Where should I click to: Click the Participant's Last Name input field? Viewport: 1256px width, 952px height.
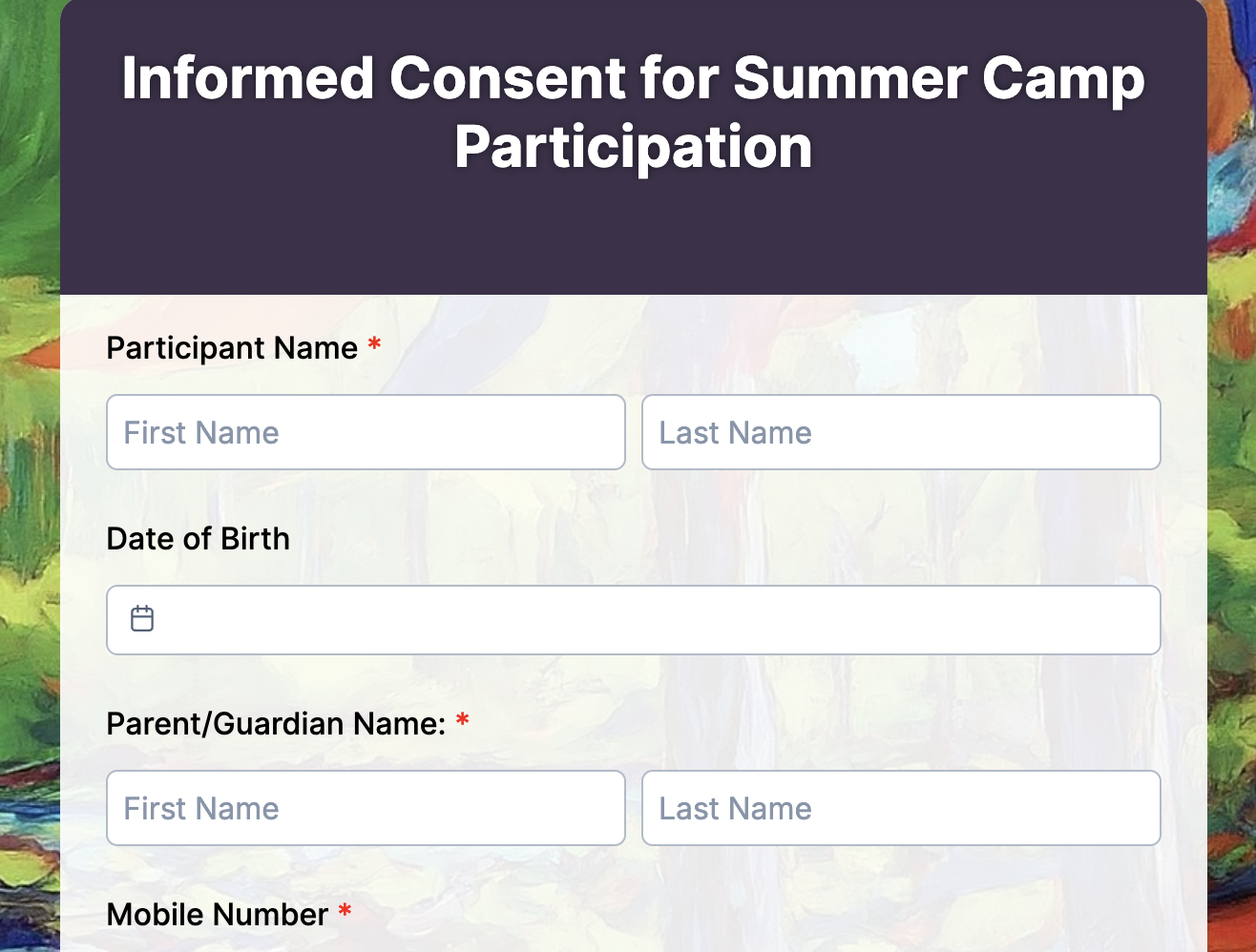point(901,432)
